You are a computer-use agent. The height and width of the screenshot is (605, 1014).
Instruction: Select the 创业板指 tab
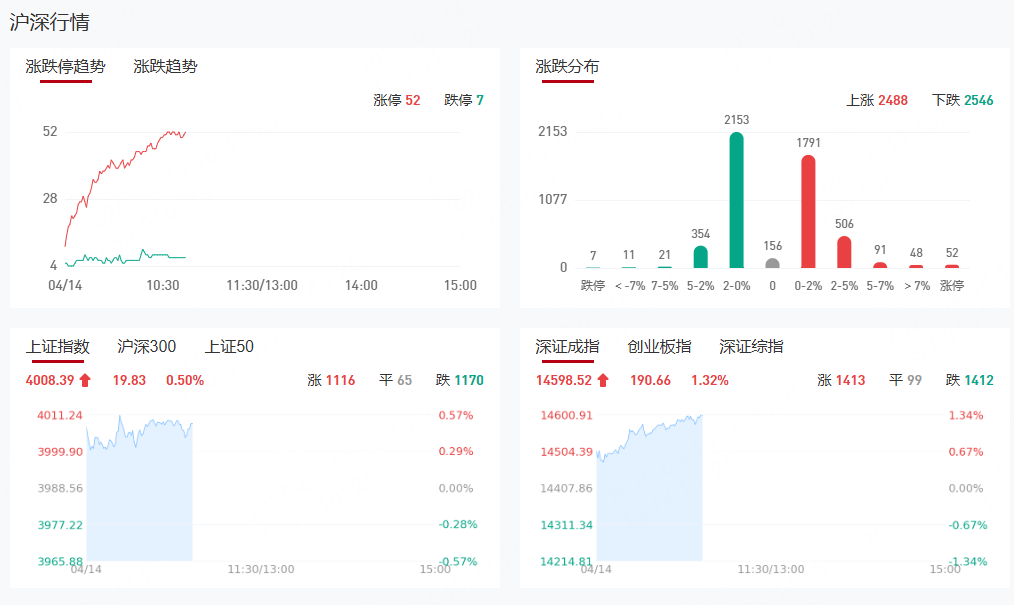coord(659,347)
